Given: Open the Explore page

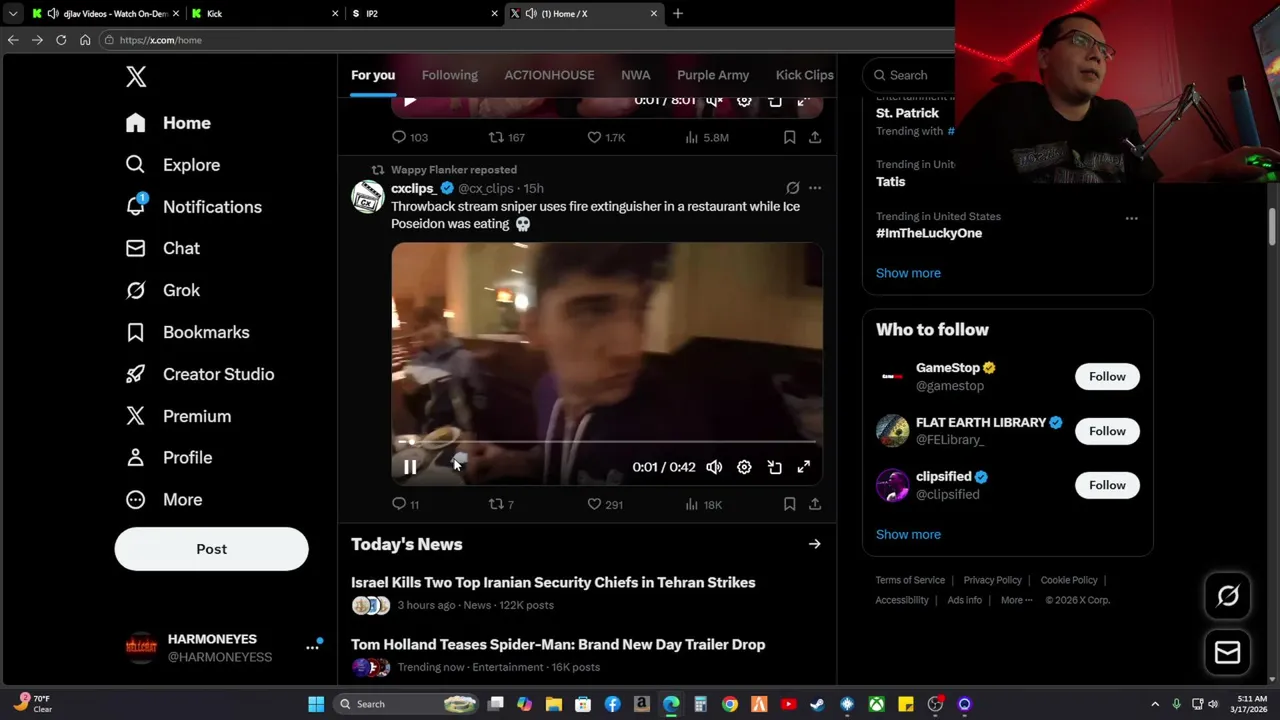Looking at the screenshot, I should (172, 165).
